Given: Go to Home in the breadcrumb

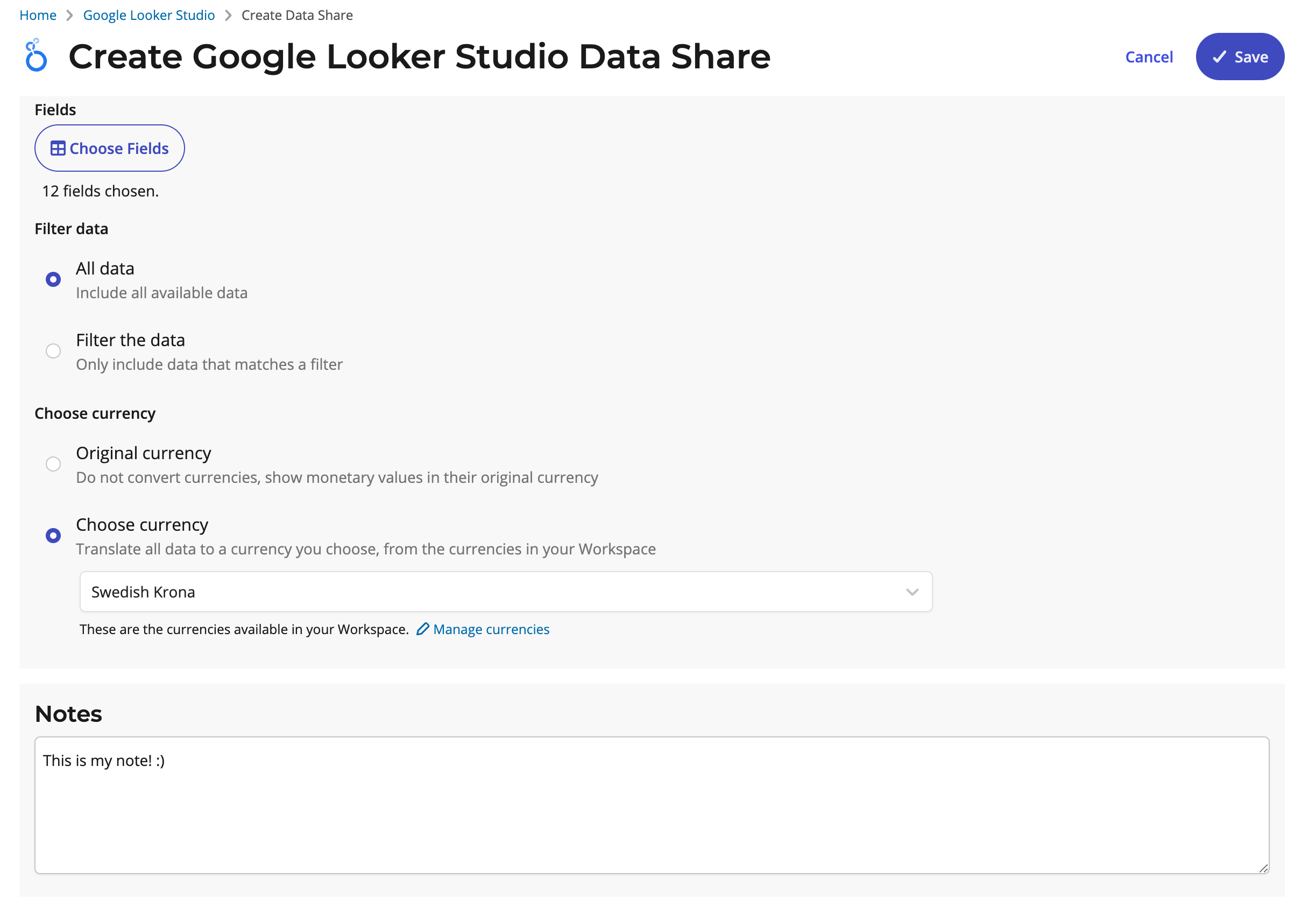Looking at the screenshot, I should [38, 16].
